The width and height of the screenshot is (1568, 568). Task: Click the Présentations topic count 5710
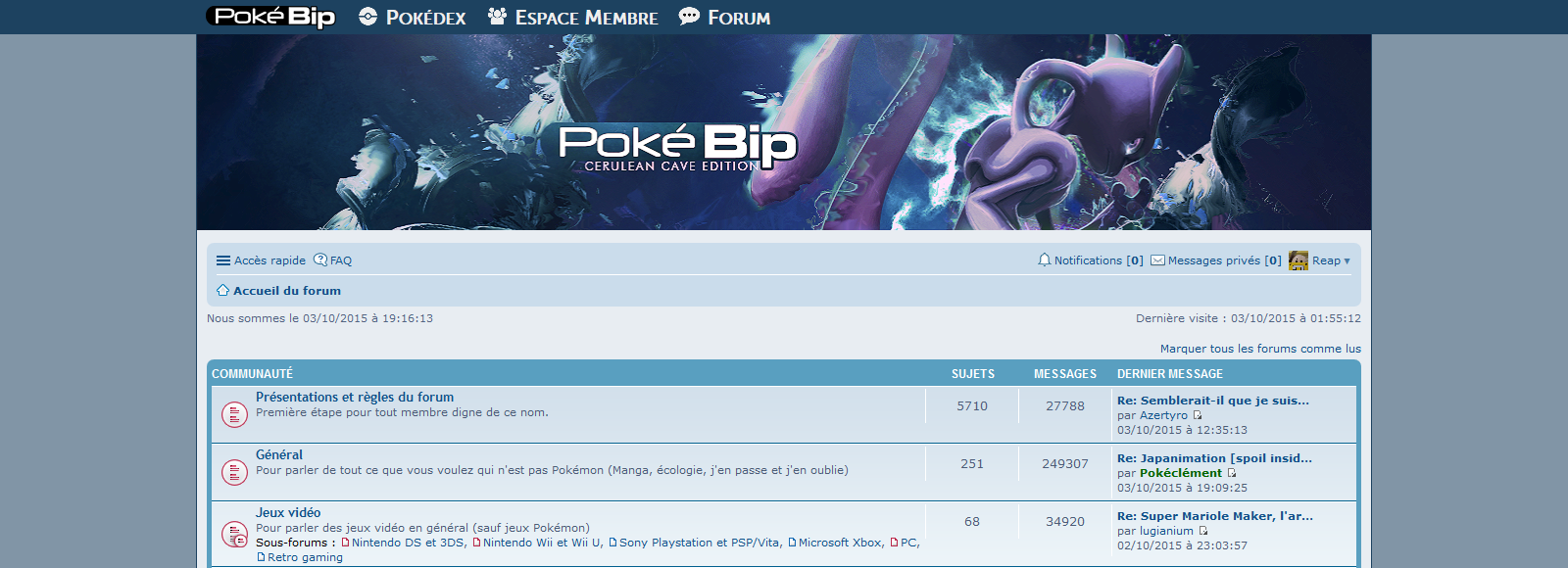pyautogui.click(x=972, y=406)
